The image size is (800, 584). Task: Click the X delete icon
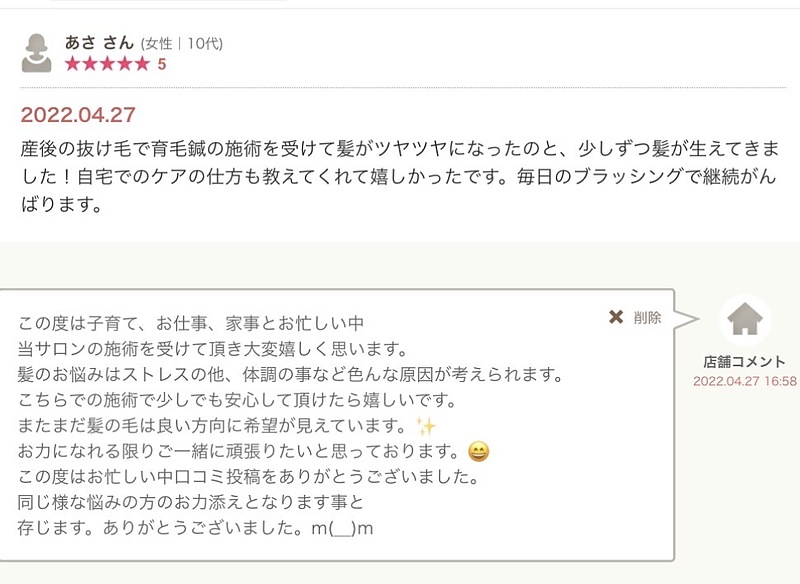616,317
